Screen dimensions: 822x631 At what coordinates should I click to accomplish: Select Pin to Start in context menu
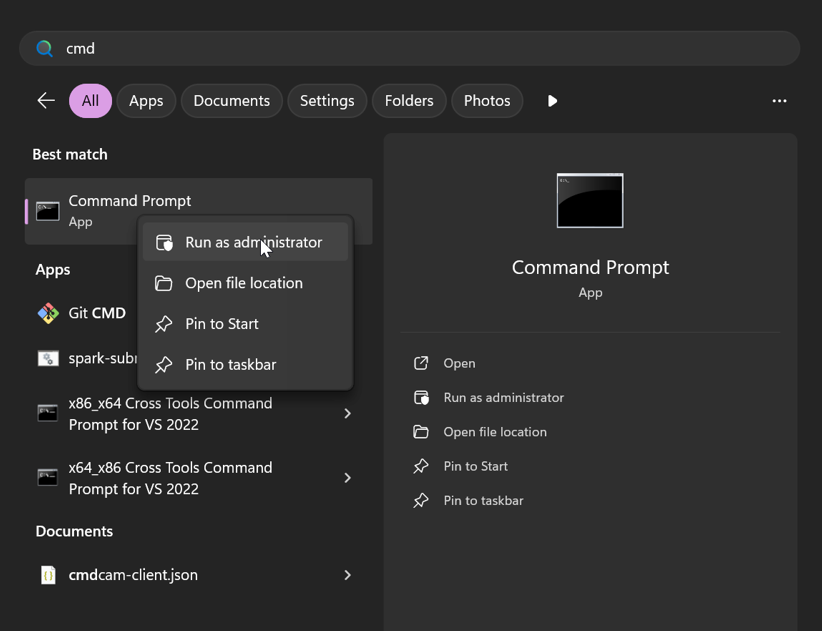click(x=222, y=324)
